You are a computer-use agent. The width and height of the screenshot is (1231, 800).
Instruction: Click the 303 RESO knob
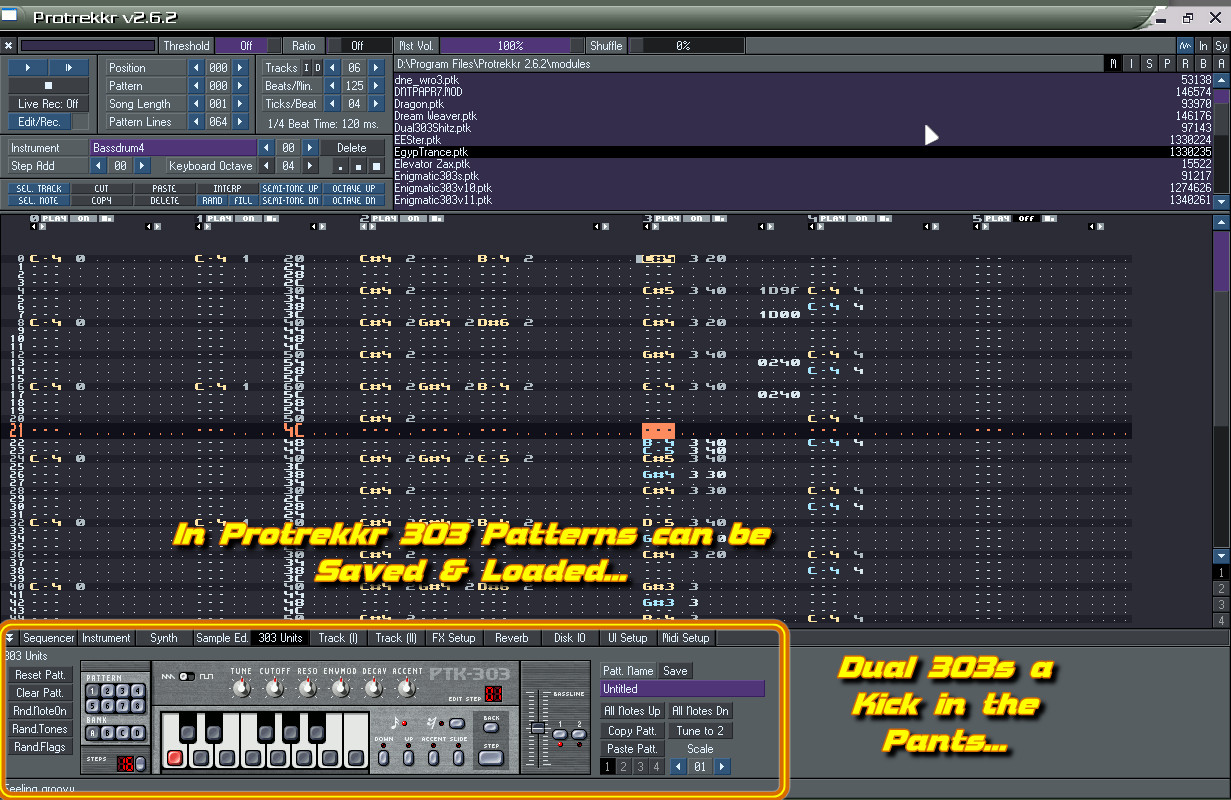pos(307,689)
